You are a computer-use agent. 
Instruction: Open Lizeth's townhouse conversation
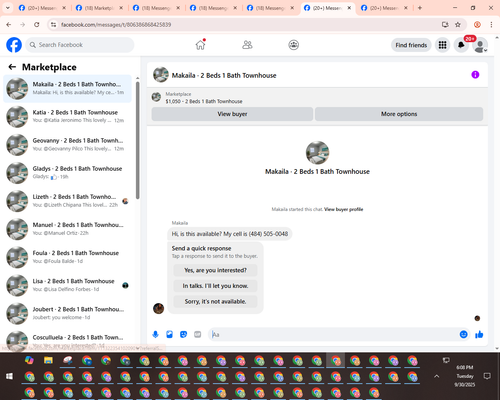click(x=67, y=201)
